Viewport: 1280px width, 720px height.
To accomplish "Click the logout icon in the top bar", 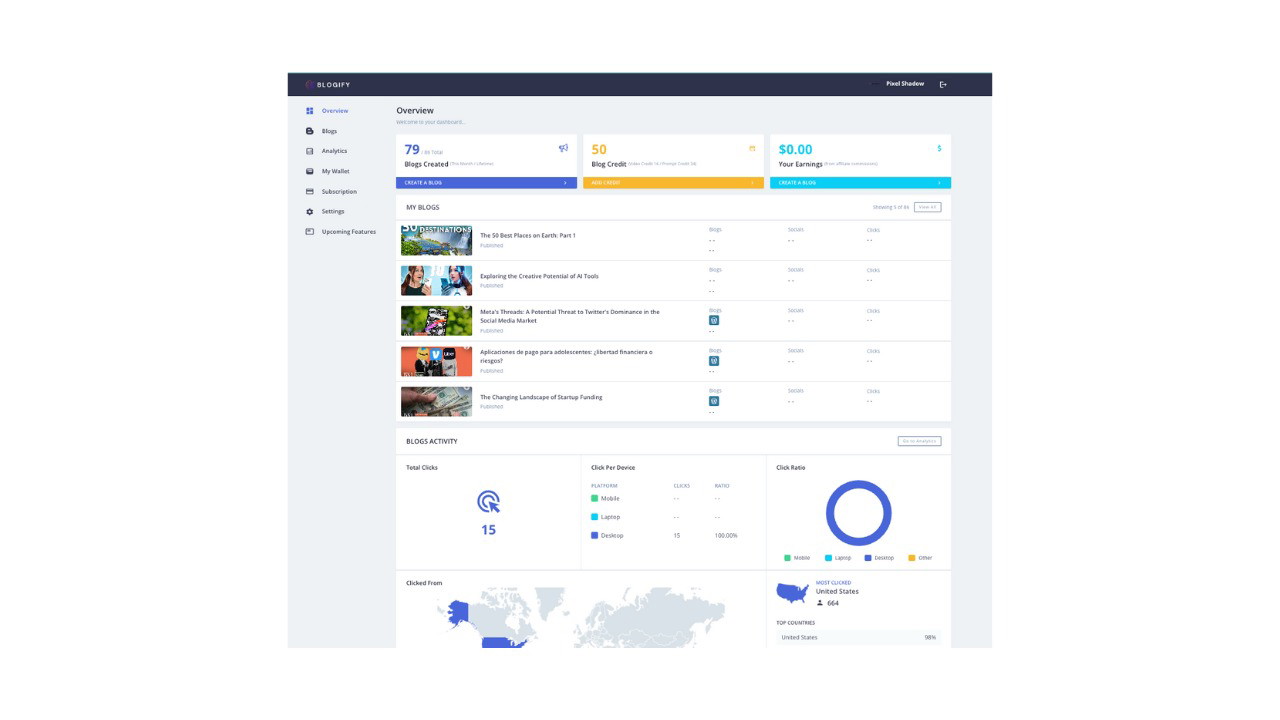I will click(x=941, y=84).
